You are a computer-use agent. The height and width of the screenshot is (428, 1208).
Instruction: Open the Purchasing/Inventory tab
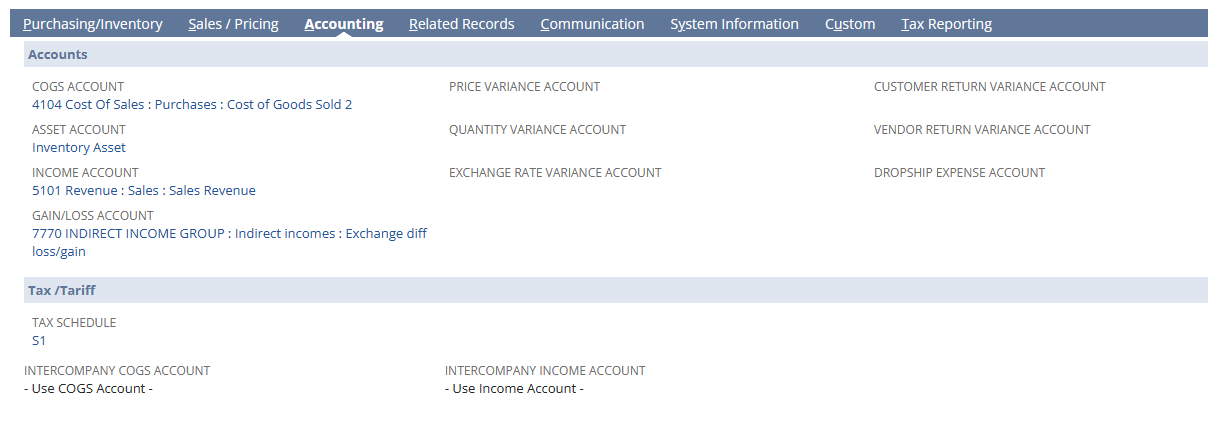point(92,24)
